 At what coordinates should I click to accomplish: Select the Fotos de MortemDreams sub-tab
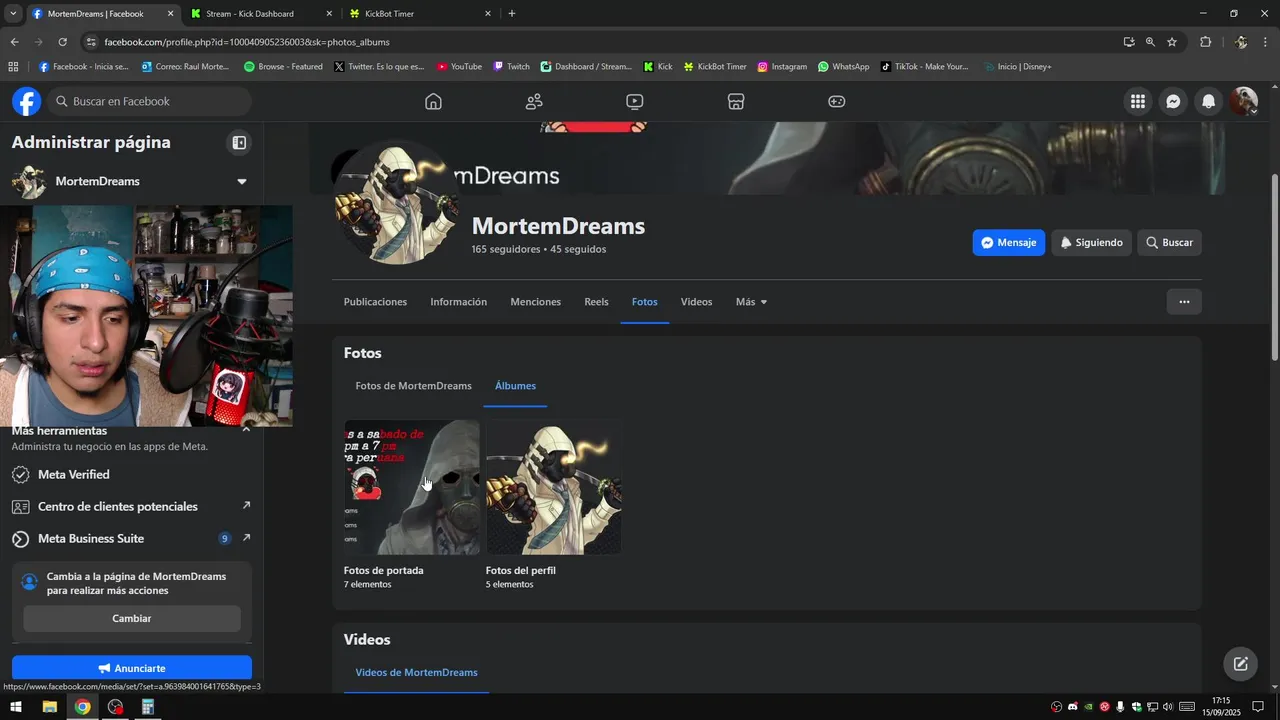click(413, 386)
